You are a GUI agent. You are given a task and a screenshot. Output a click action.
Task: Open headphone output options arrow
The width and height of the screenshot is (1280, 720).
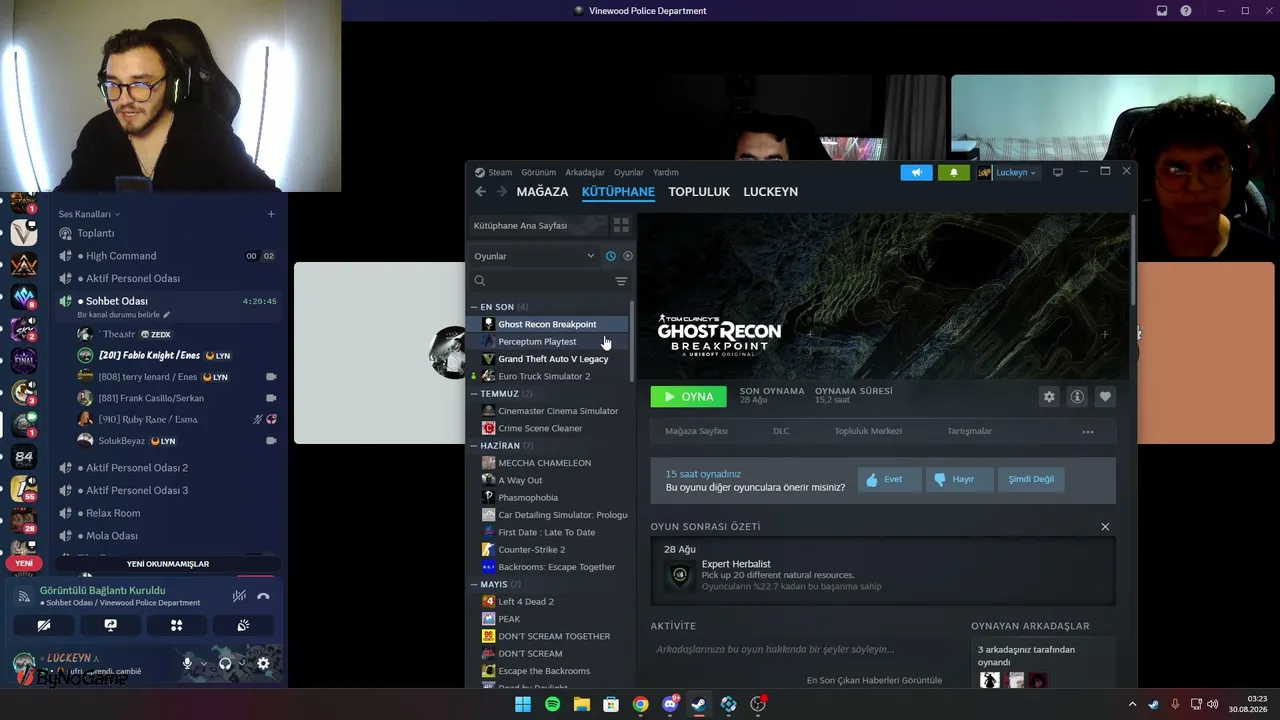click(241, 663)
